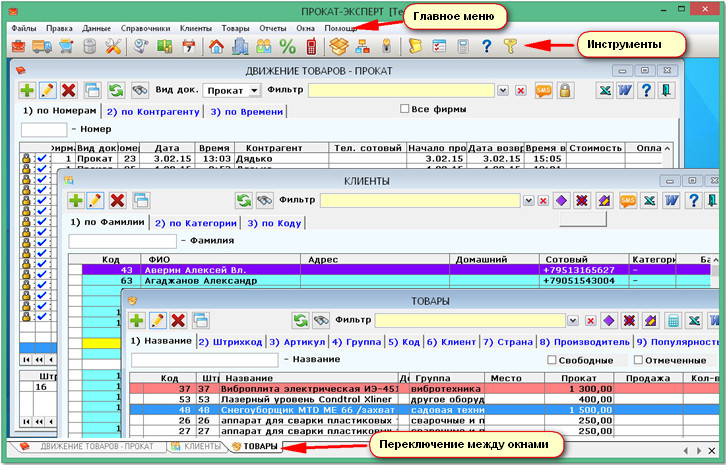This screenshot has height=465, width=726.
Task: Click the red X delete icon in Товары window
Action: coord(178,320)
